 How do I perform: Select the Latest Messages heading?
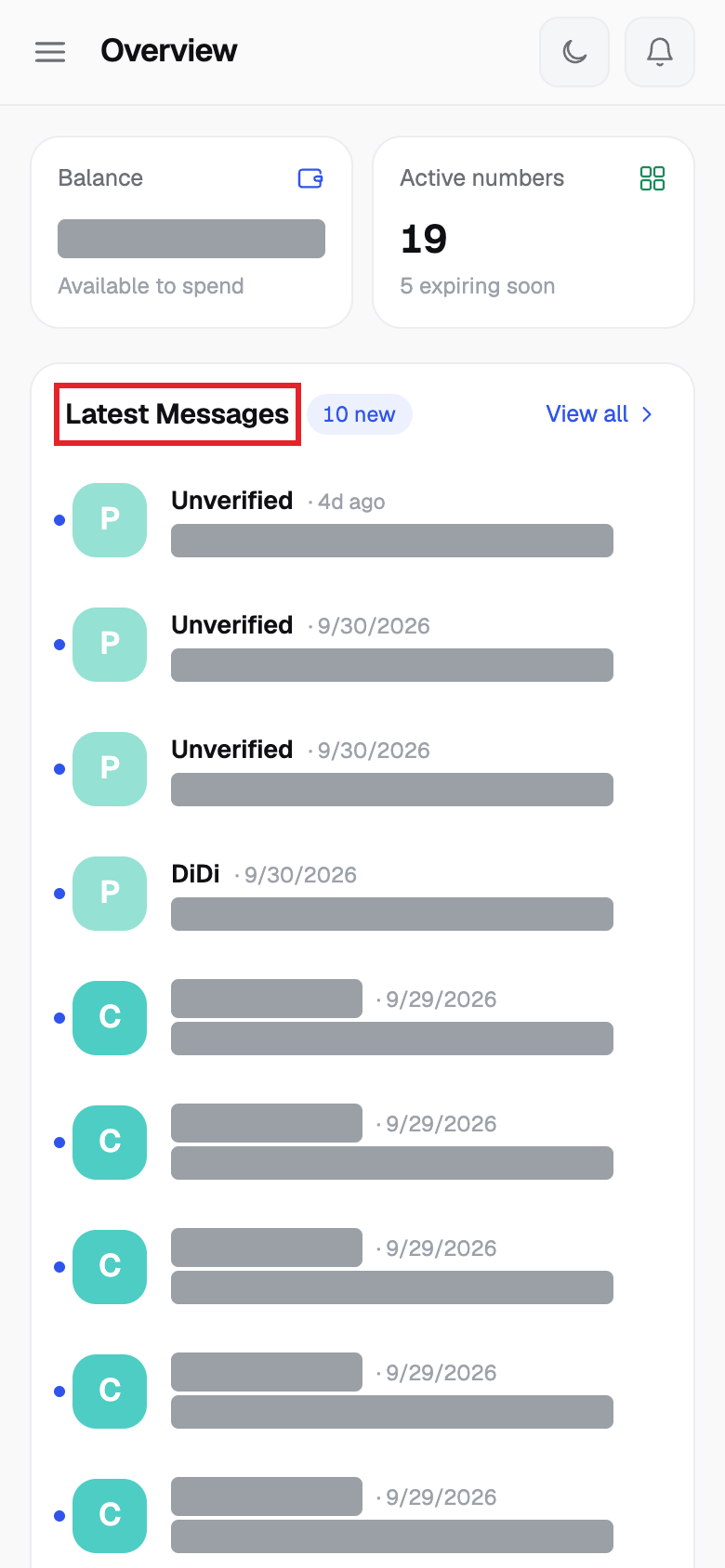point(178,414)
